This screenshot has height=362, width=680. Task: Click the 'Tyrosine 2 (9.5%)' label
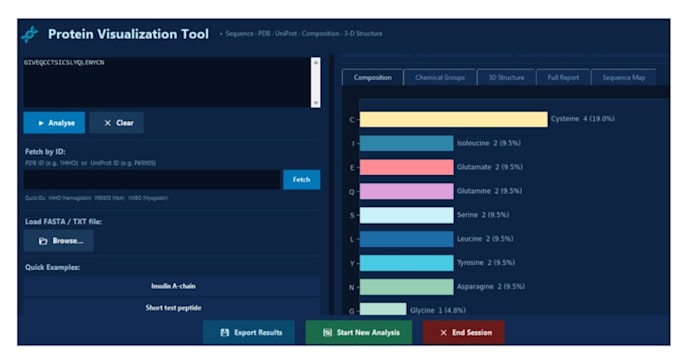tap(486, 262)
